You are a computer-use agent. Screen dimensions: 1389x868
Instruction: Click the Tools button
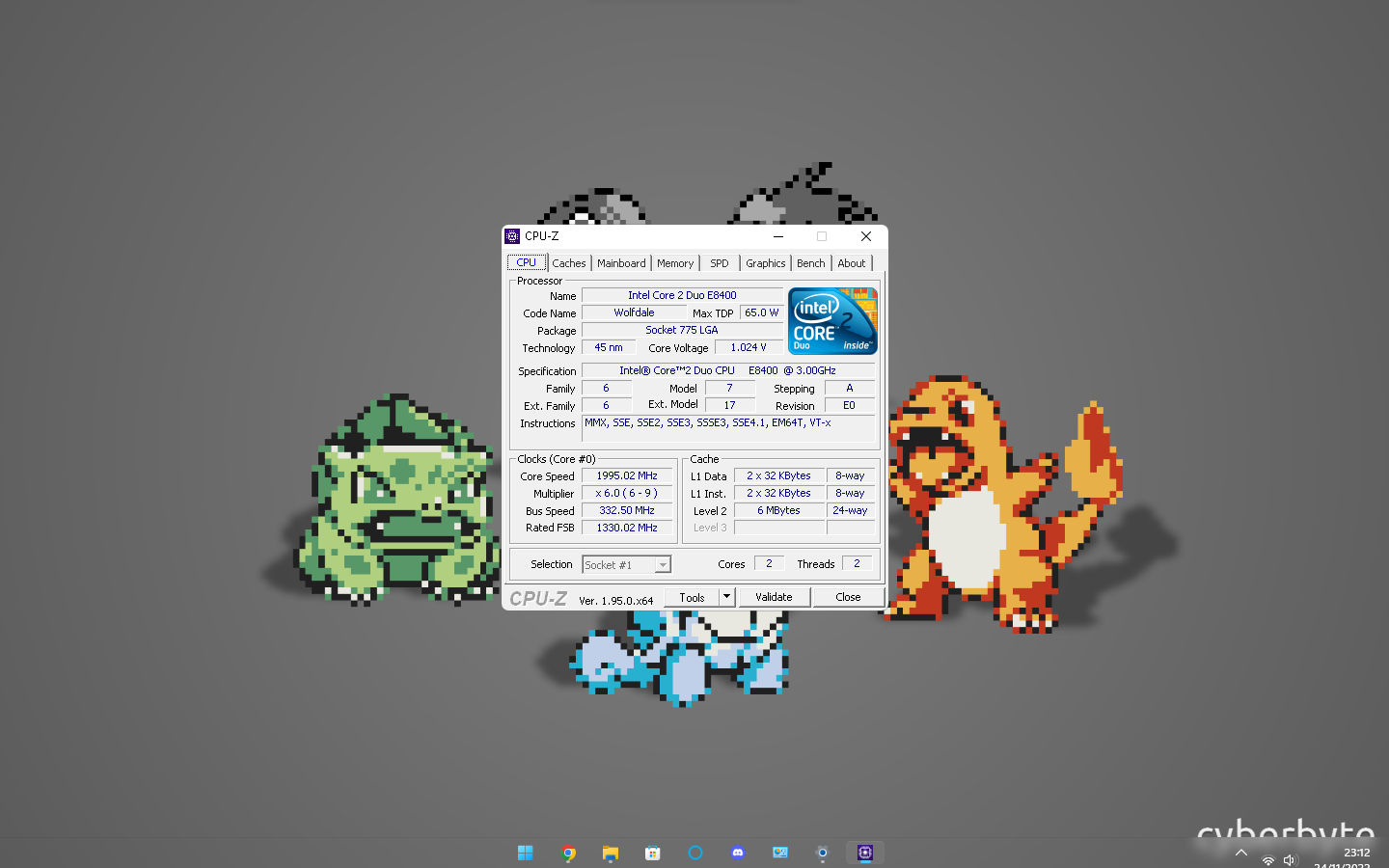(692, 598)
